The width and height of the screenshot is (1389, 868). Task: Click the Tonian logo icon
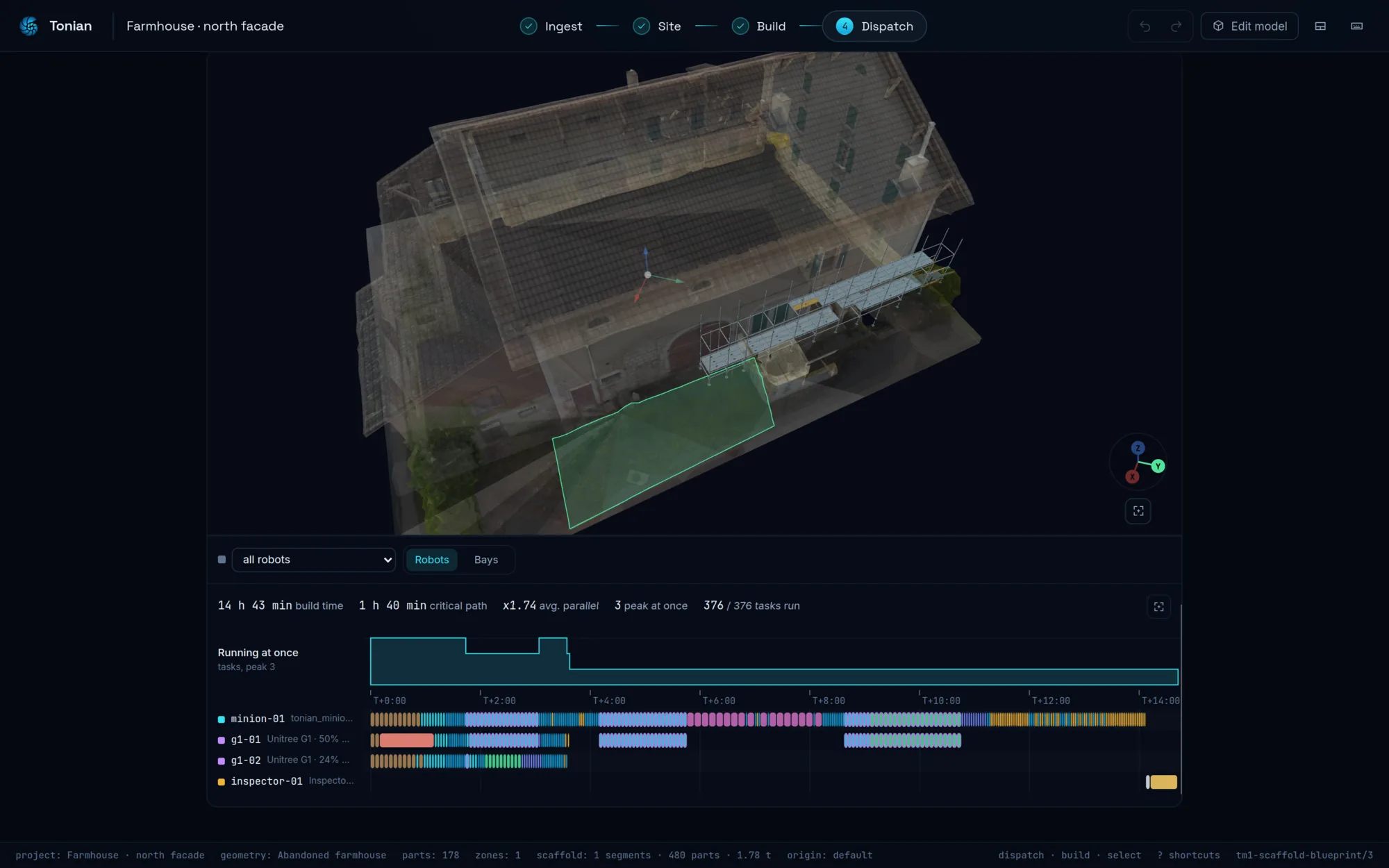(x=29, y=26)
